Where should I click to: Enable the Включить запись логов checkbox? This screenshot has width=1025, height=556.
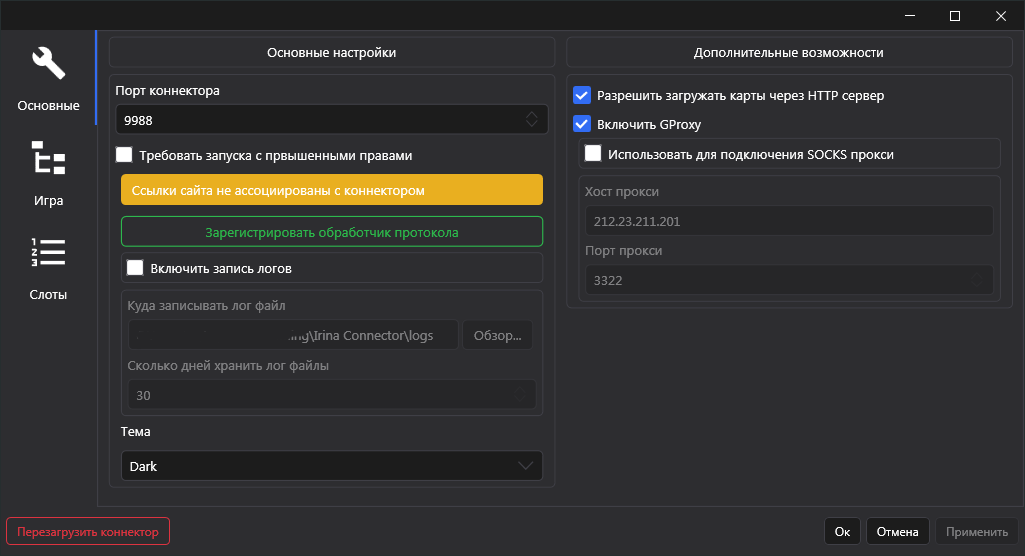point(135,268)
